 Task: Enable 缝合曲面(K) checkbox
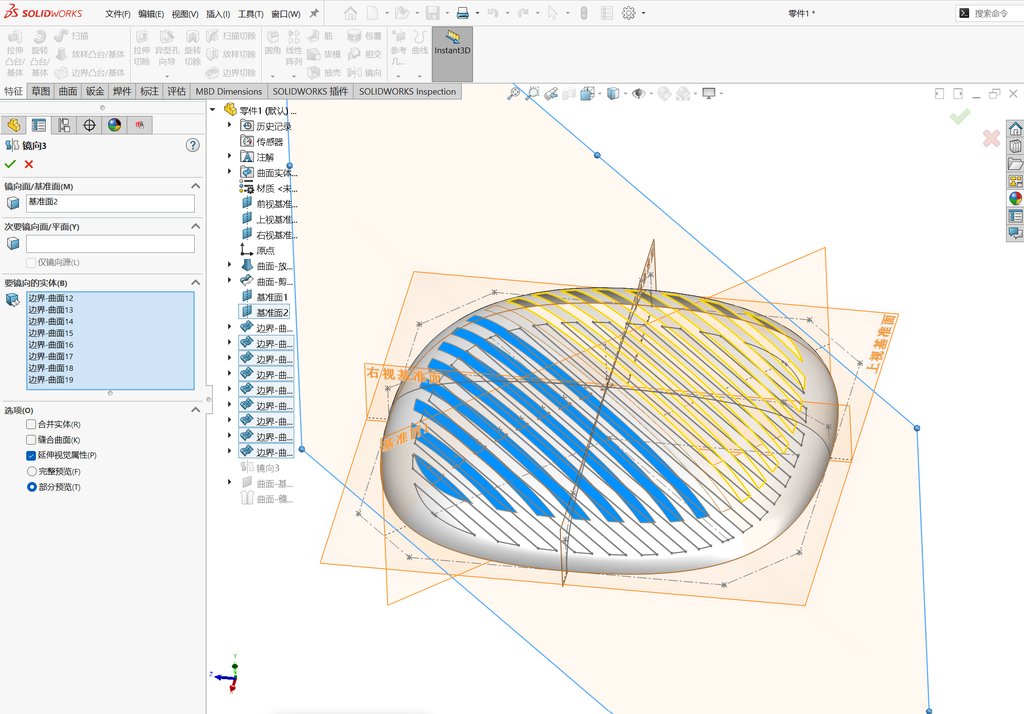click(31, 440)
